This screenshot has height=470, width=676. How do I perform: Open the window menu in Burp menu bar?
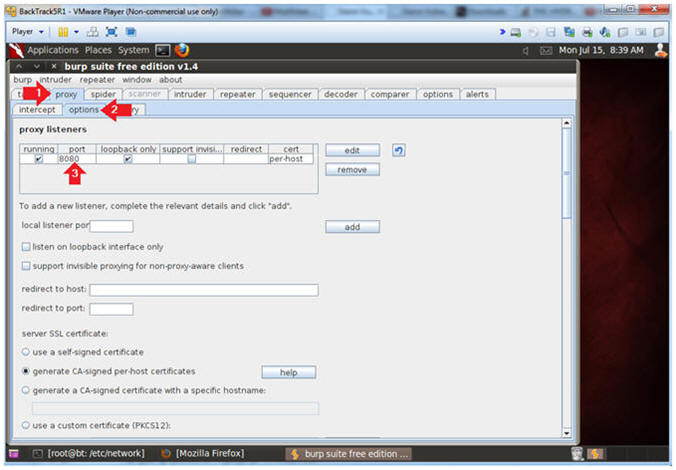click(137, 80)
